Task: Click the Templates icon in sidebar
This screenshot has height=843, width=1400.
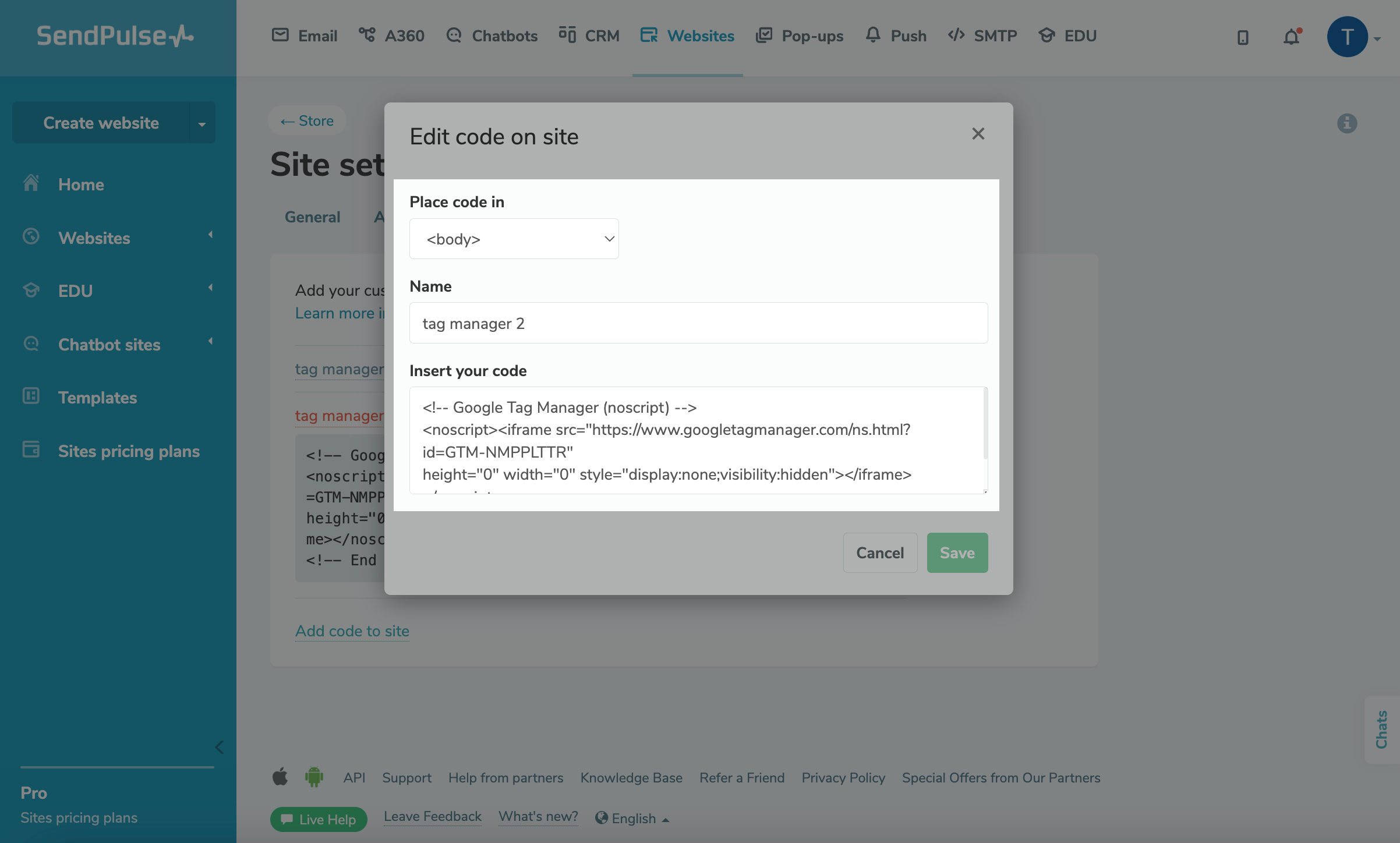Action: click(31, 397)
